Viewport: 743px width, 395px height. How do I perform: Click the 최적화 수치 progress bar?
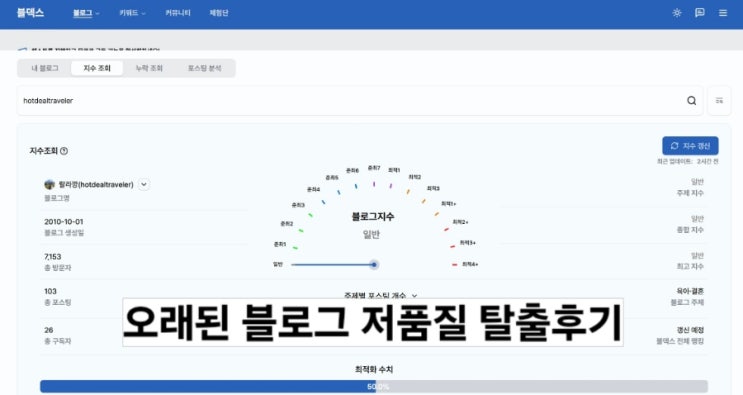(374, 386)
